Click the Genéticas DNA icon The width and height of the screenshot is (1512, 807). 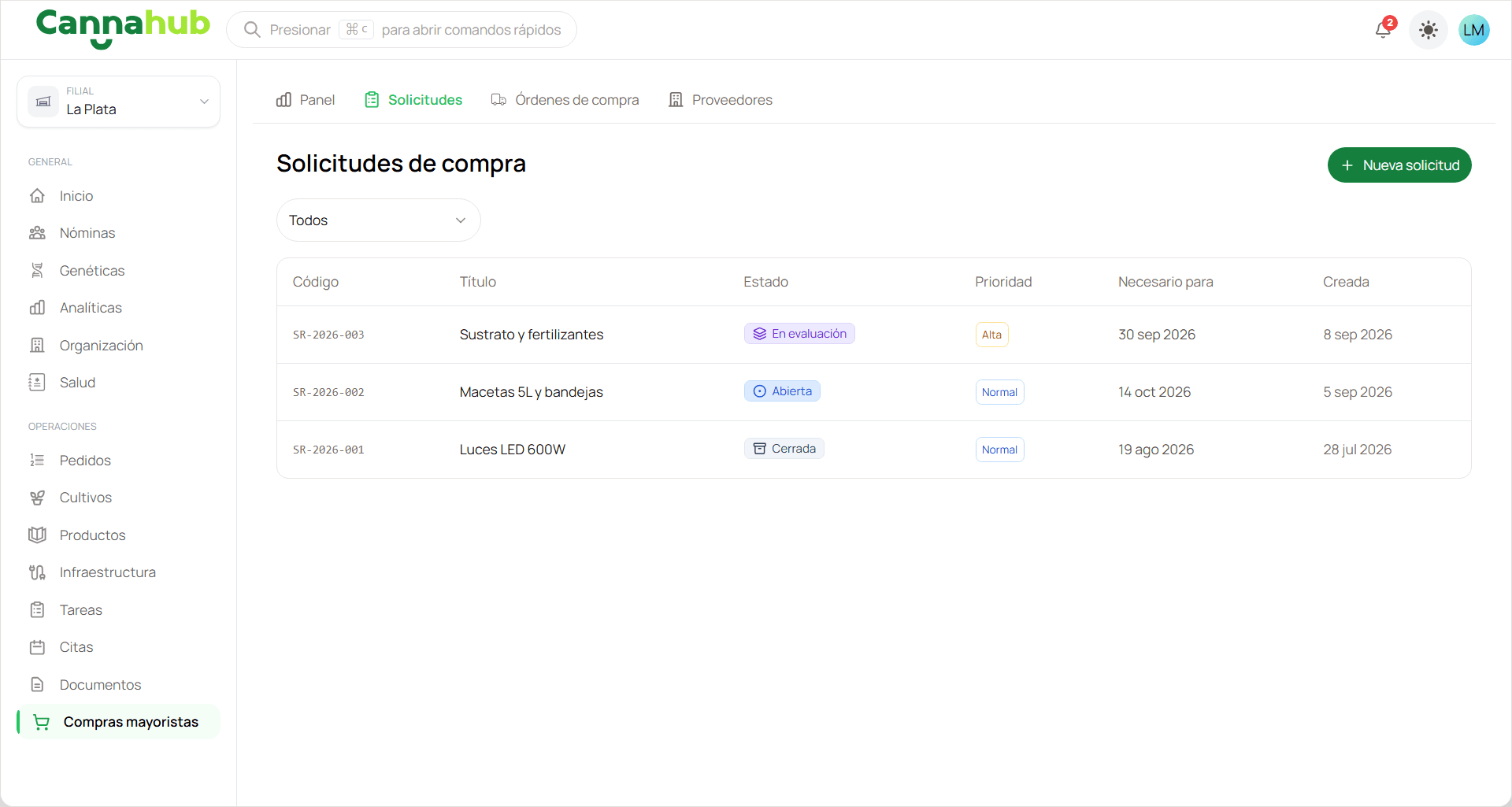click(x=37, y=271)
